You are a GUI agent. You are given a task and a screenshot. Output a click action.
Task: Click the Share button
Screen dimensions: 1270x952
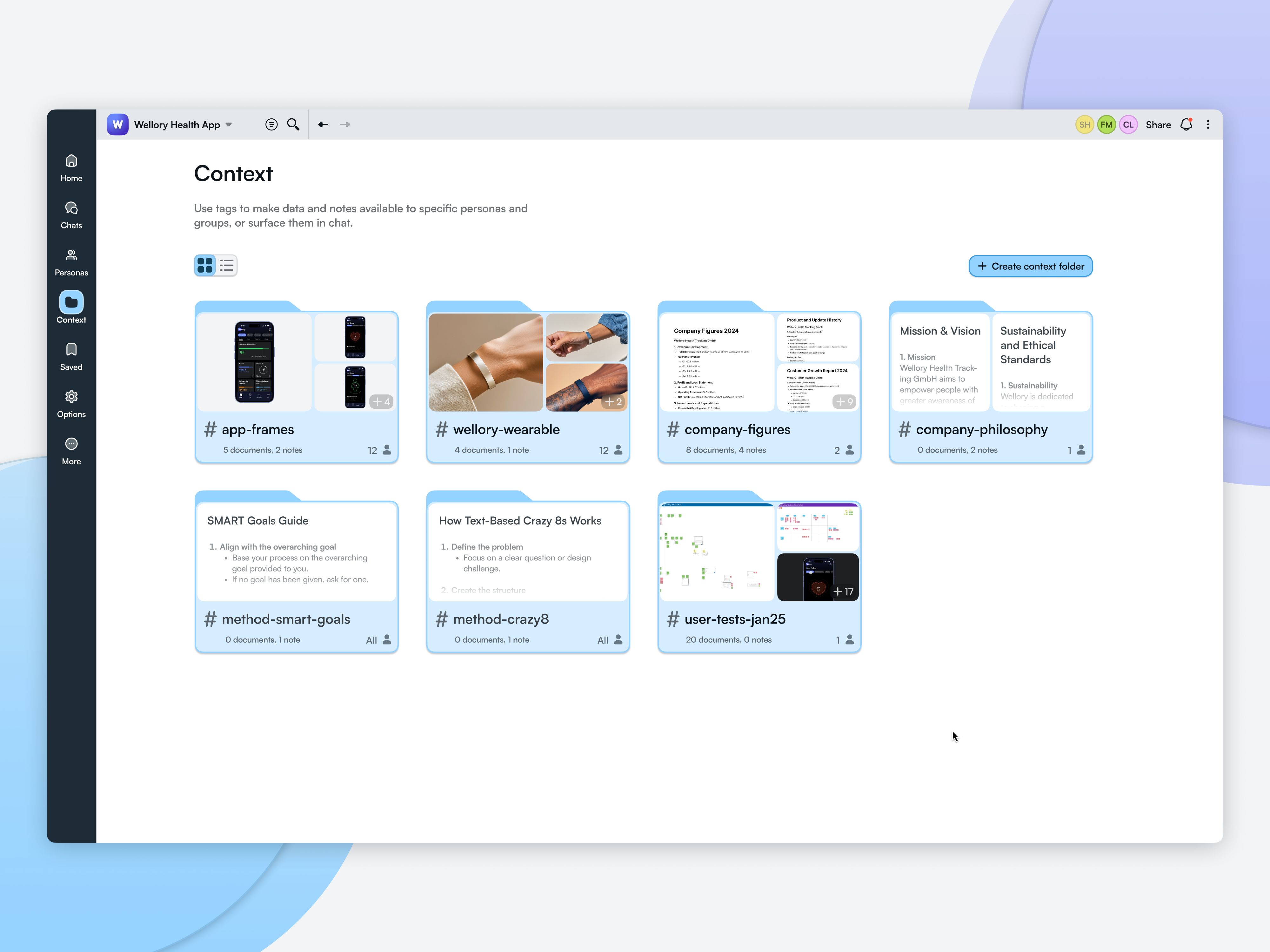pos(1158,124)
